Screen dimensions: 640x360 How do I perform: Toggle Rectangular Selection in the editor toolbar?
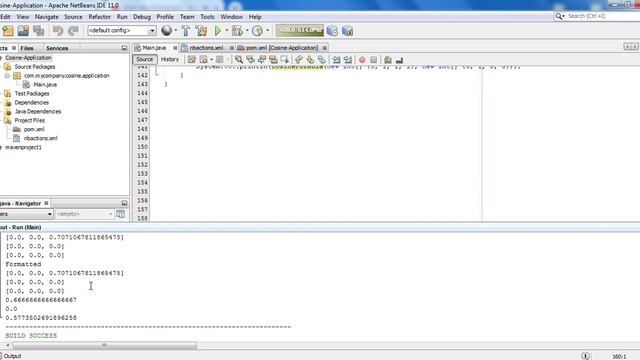pos(284,60)
